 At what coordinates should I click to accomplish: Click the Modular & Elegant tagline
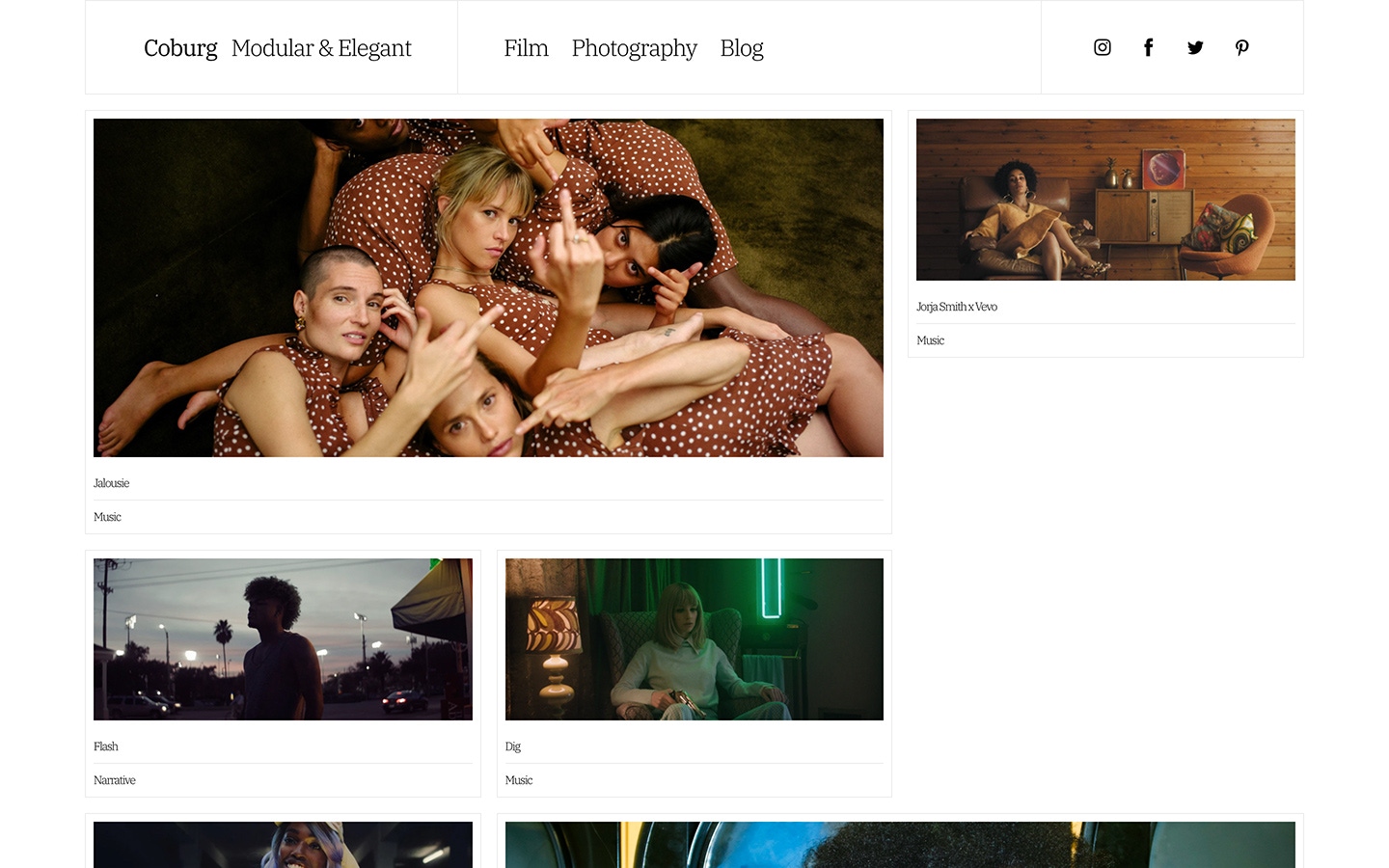pos(321,47)
